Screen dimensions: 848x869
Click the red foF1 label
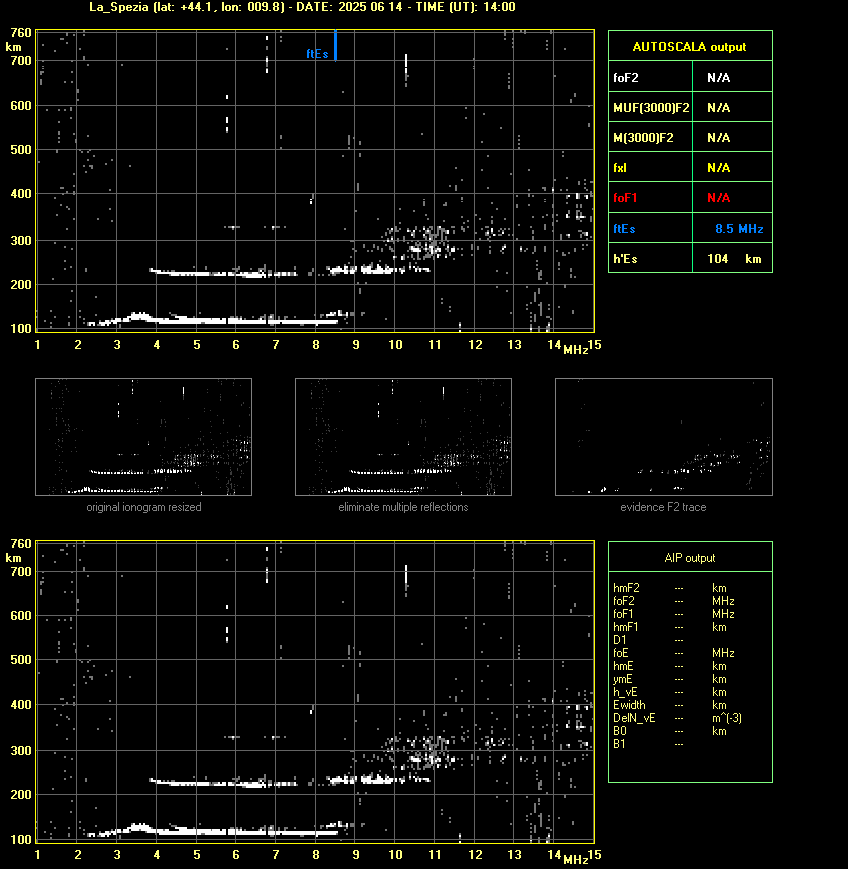point(625,198)
